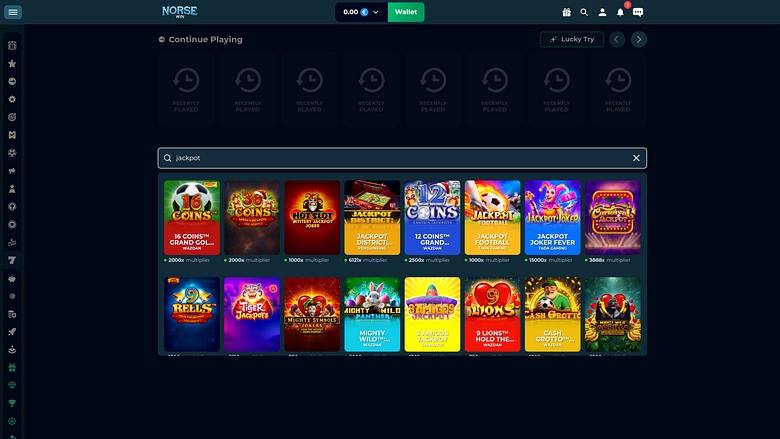Click the first Recently Played placeholder
Screen dimensions: 780x439
(186, 89)
